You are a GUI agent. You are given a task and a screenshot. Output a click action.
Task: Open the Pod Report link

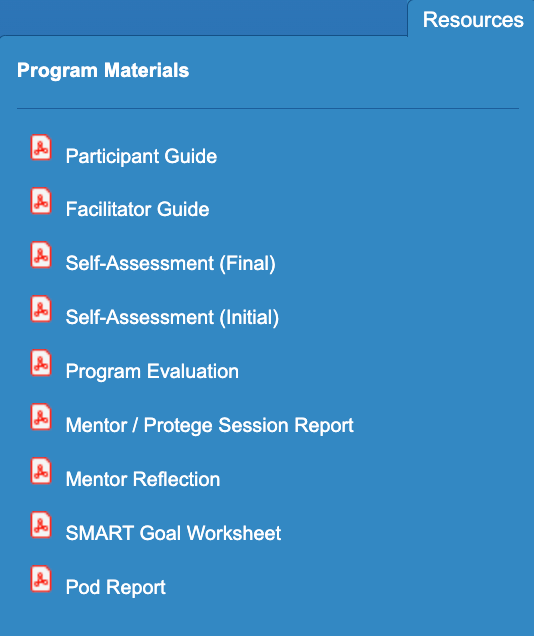tap(116, 587)
